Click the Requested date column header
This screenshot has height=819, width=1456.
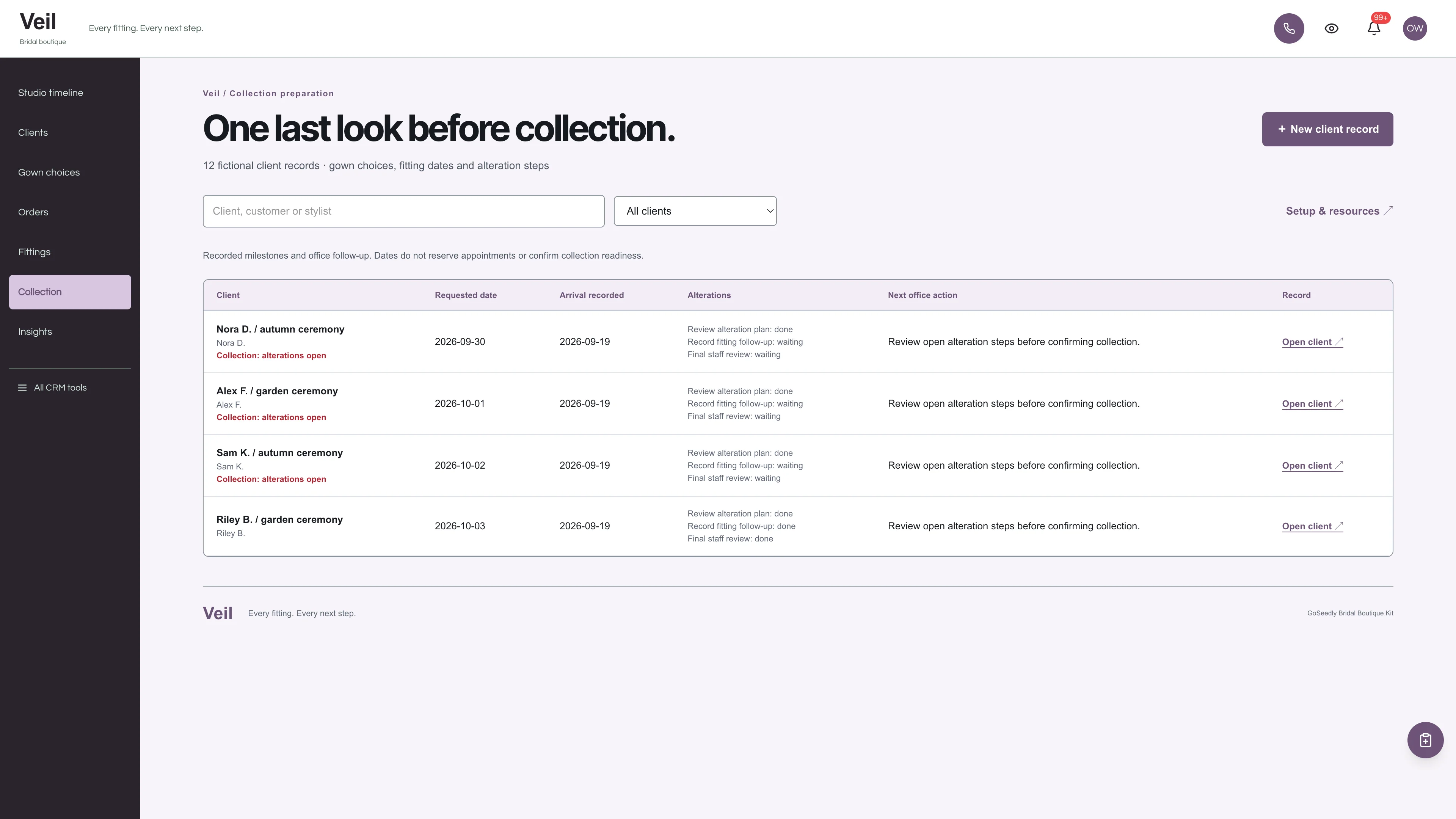465,295
